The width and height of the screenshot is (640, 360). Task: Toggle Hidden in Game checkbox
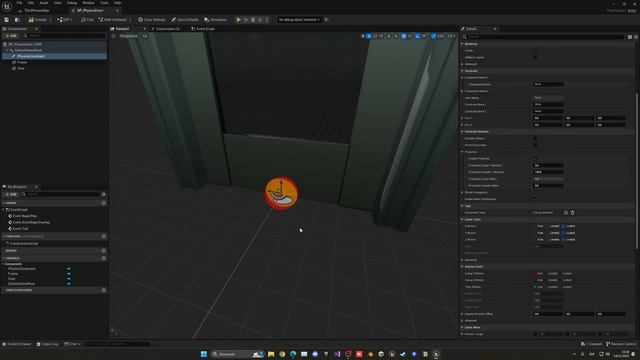point(535,58)
